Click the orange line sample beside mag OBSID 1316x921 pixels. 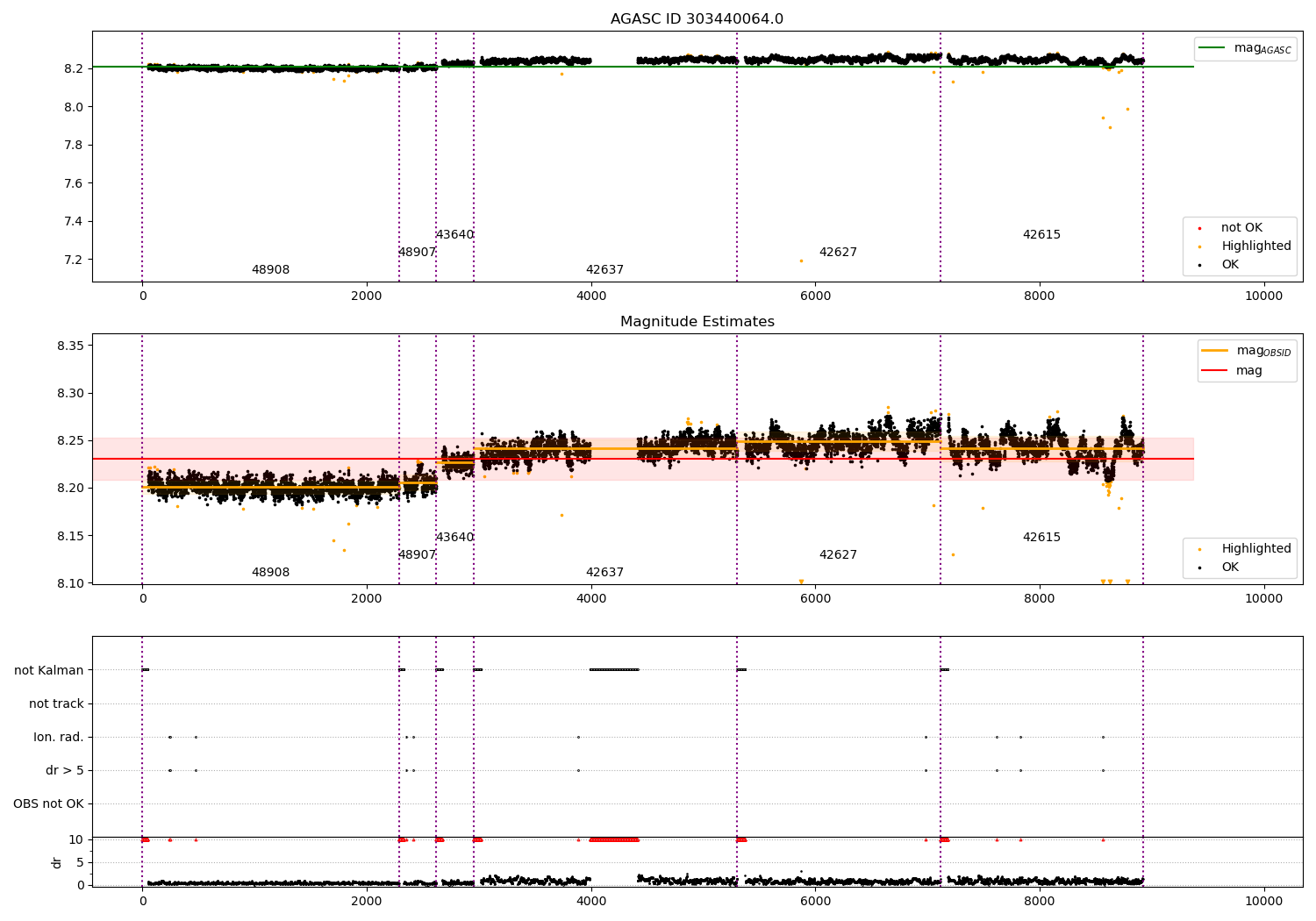coord(1215,351)
